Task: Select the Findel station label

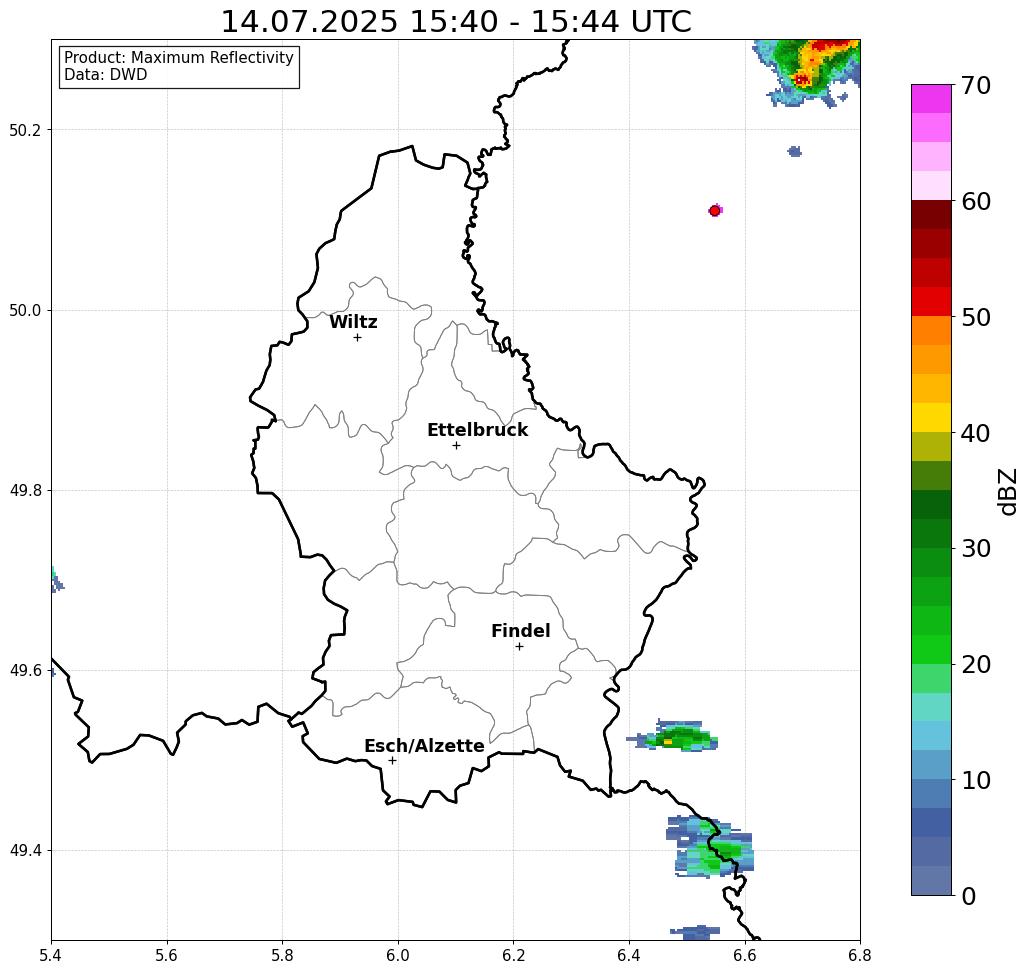Action: (x=520, y=631)
